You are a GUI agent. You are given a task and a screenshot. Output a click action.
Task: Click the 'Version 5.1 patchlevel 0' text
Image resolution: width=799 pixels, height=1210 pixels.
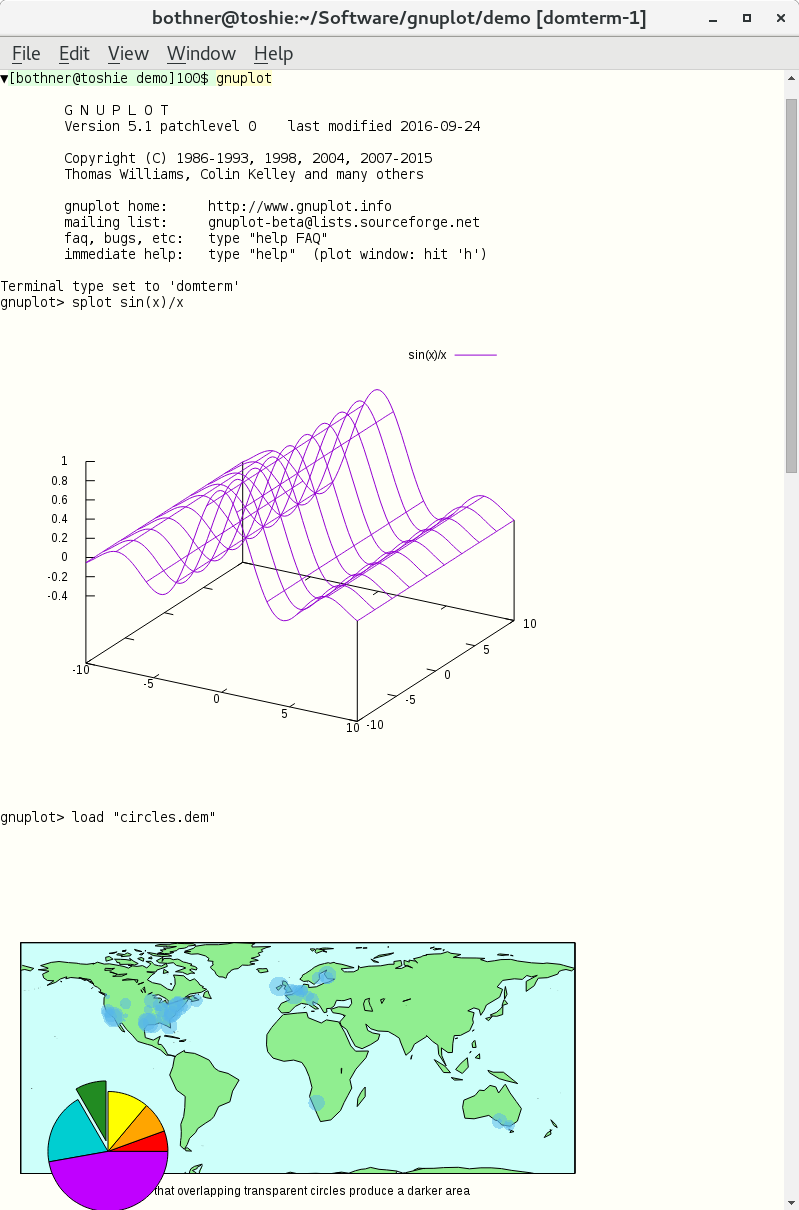[x=160, y=126]
